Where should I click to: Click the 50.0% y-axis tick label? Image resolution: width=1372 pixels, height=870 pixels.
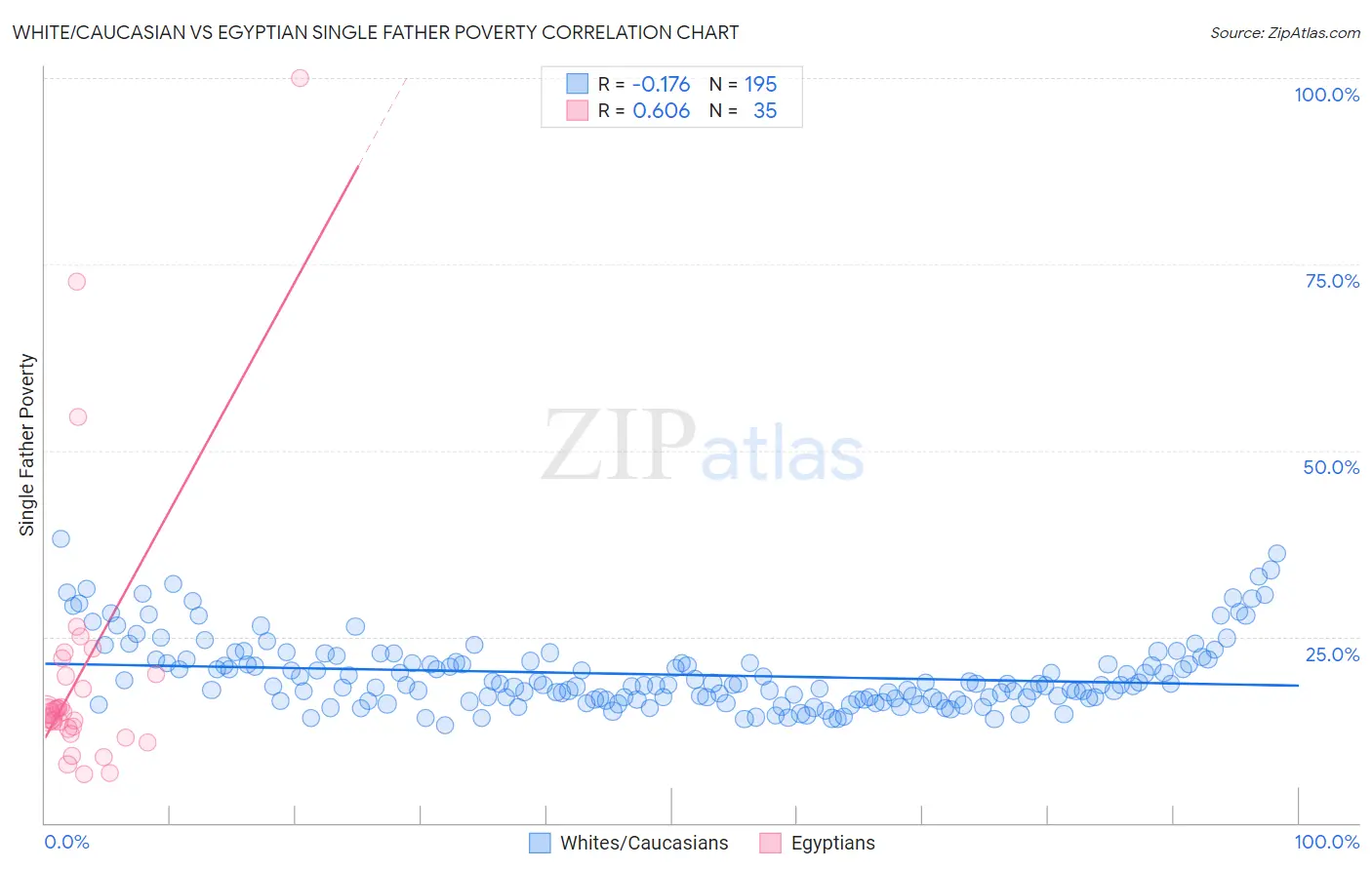point(1331,467)
